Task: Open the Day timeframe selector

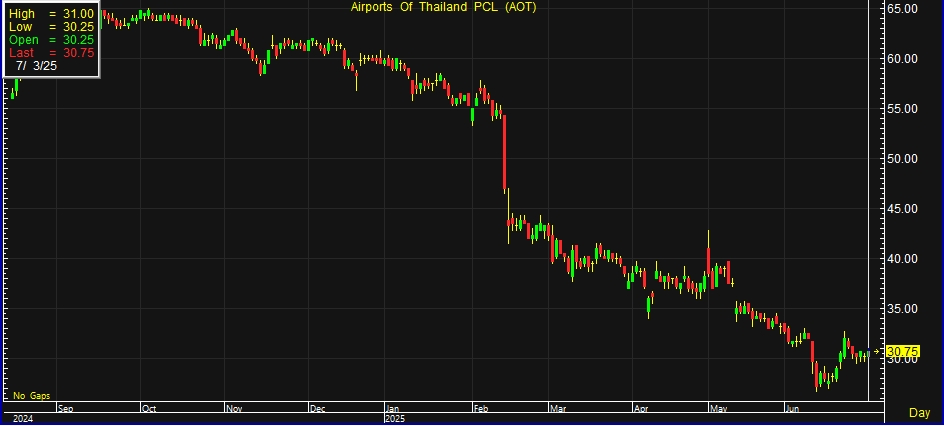Action: coord(919,413)
